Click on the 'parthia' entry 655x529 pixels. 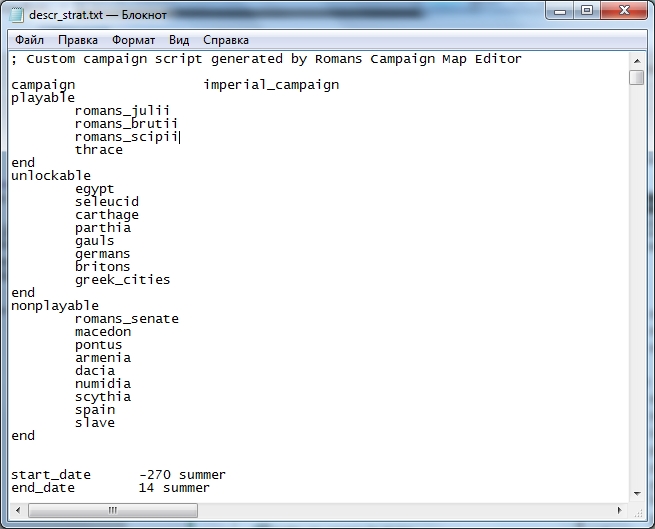click(103, 228)
